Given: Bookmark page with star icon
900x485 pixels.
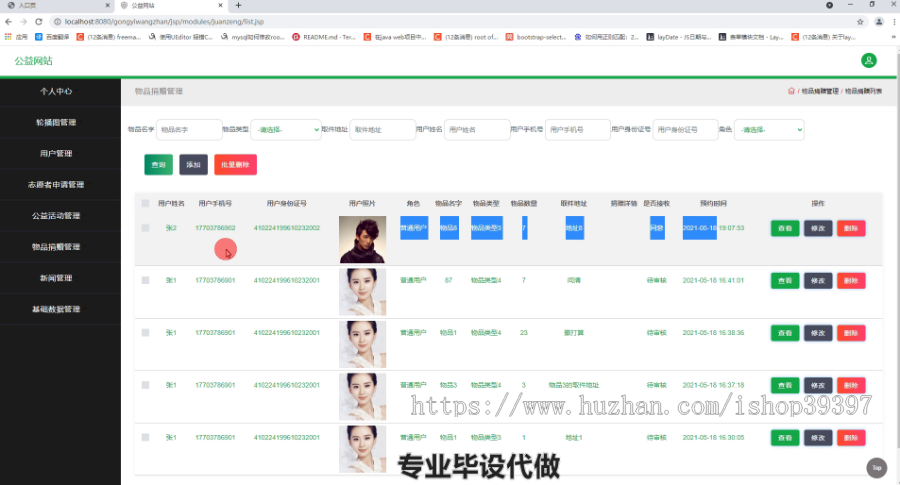Looking at the screenshot, I should (x=860, y=22).
